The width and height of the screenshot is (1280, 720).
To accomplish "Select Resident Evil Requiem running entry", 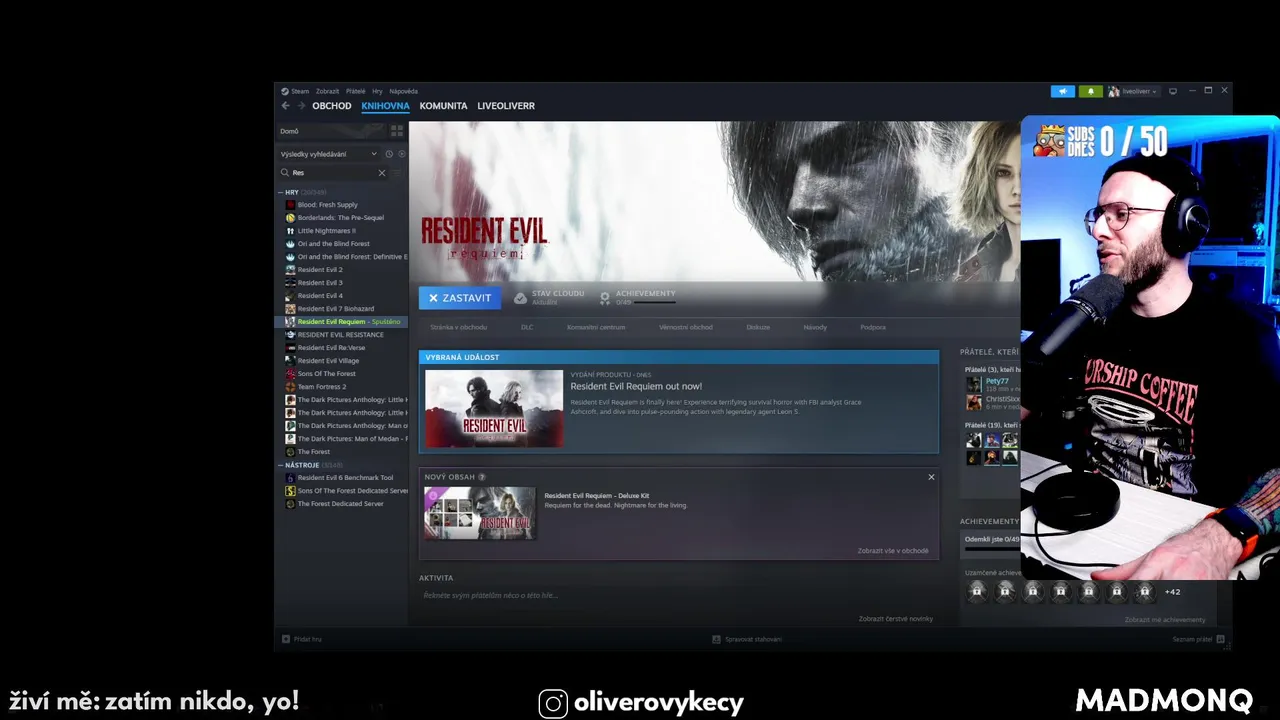I will coord(342,322).
